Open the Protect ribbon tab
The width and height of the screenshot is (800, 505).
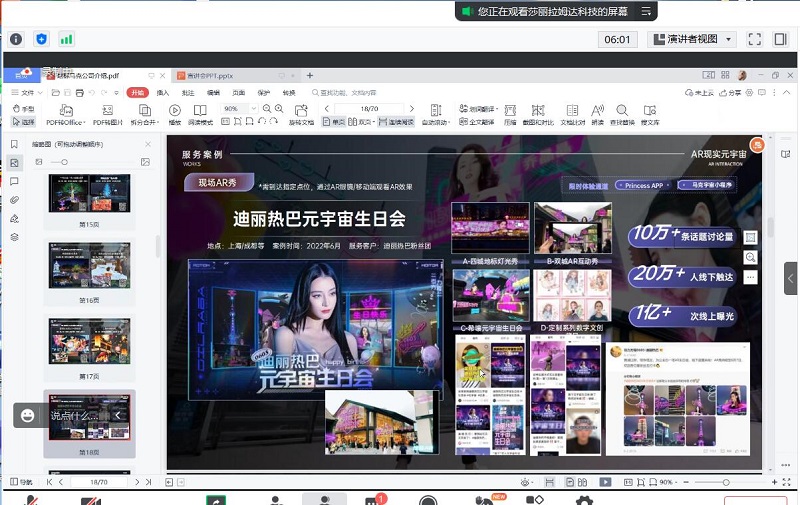(x=264, y=92)
